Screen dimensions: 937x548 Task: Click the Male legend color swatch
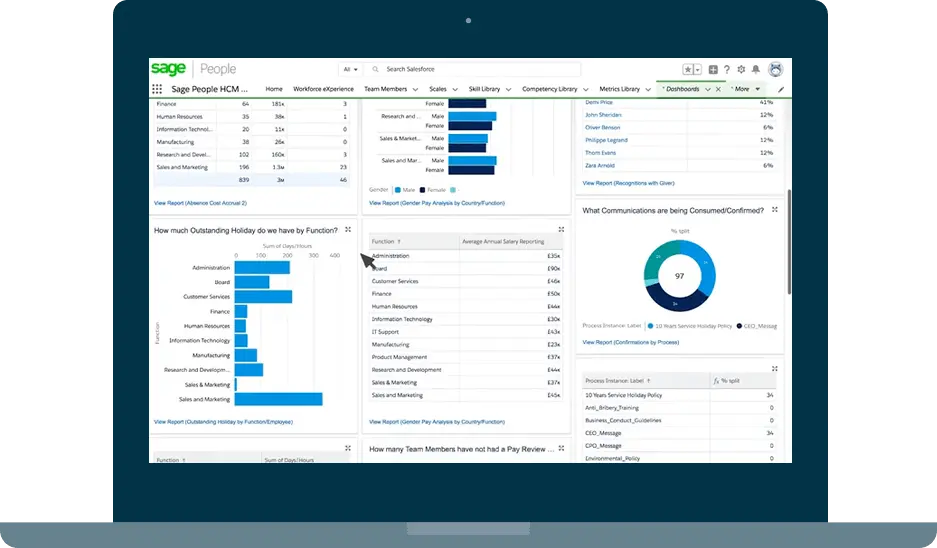coord(397,190)
